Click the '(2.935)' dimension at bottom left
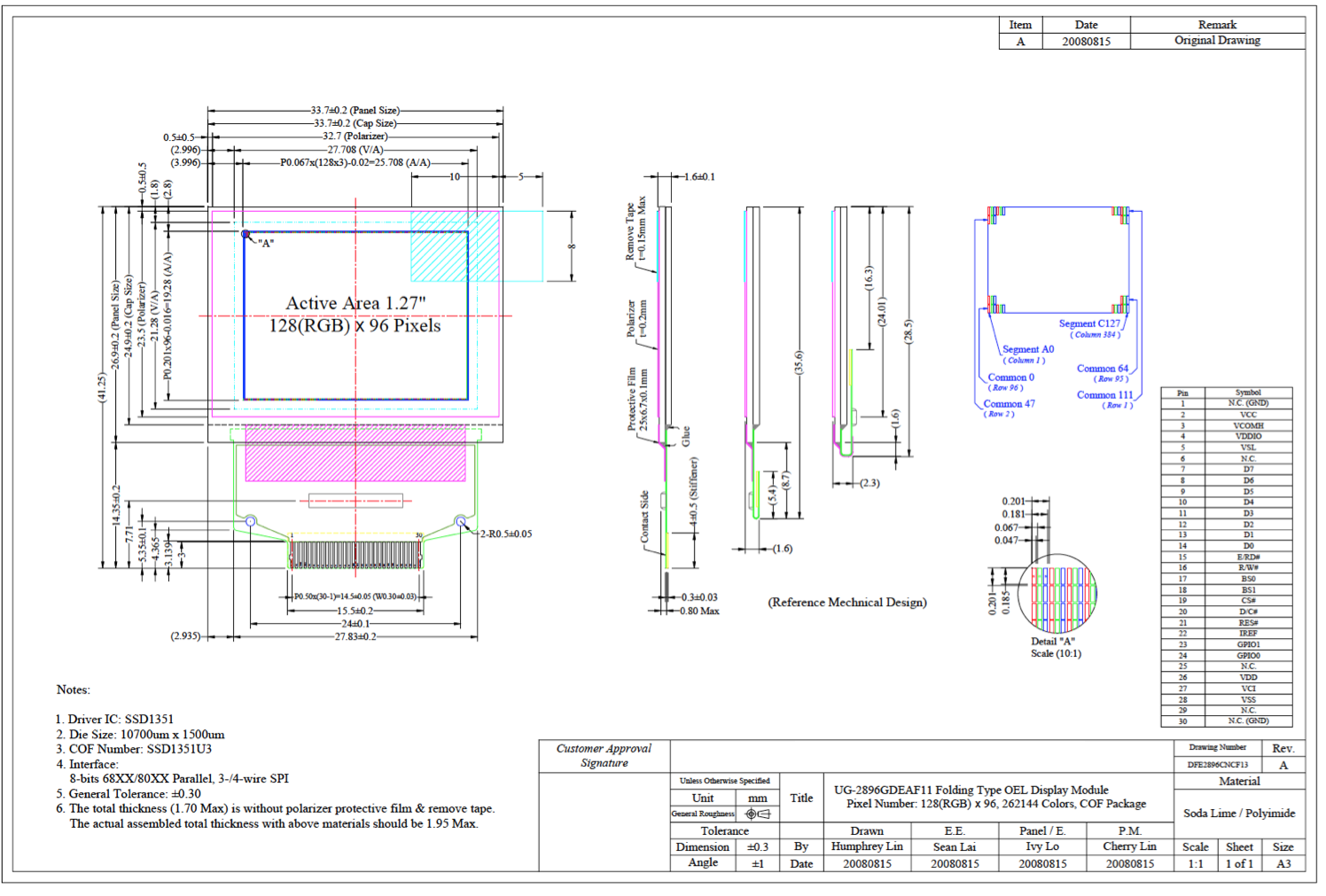This screenshot has height=896, width=1326. [186, 636]
